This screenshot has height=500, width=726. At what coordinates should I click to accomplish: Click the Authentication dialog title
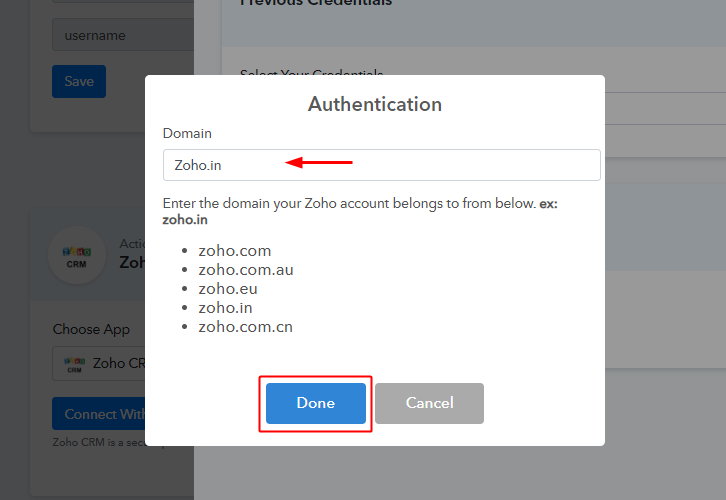point(375,104)
